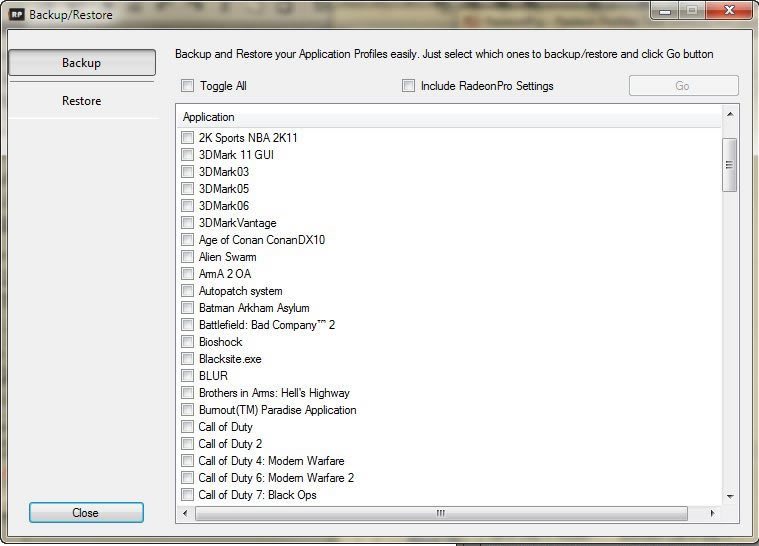Tick the 3DMark03 checkbox

point(187,171)
